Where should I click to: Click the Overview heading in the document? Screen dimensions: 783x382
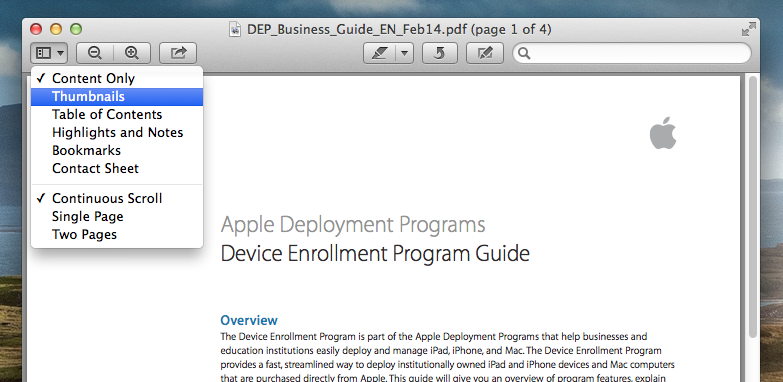tap(249, 320)
